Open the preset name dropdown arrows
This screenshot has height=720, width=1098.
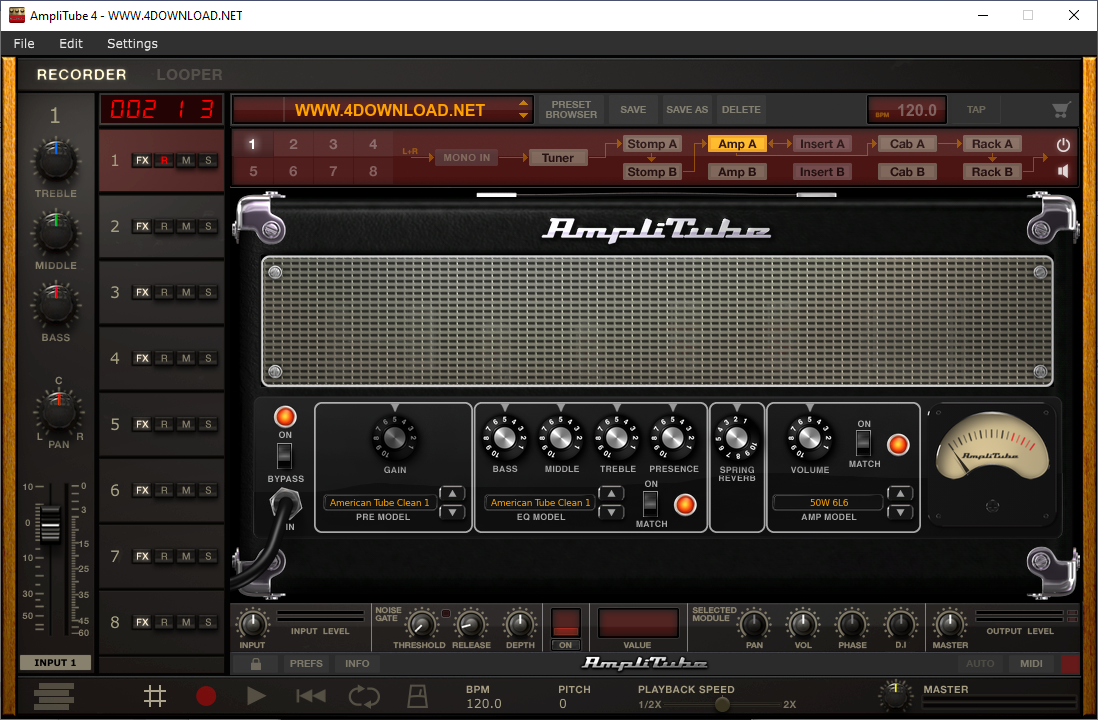[x=523, y=109]
